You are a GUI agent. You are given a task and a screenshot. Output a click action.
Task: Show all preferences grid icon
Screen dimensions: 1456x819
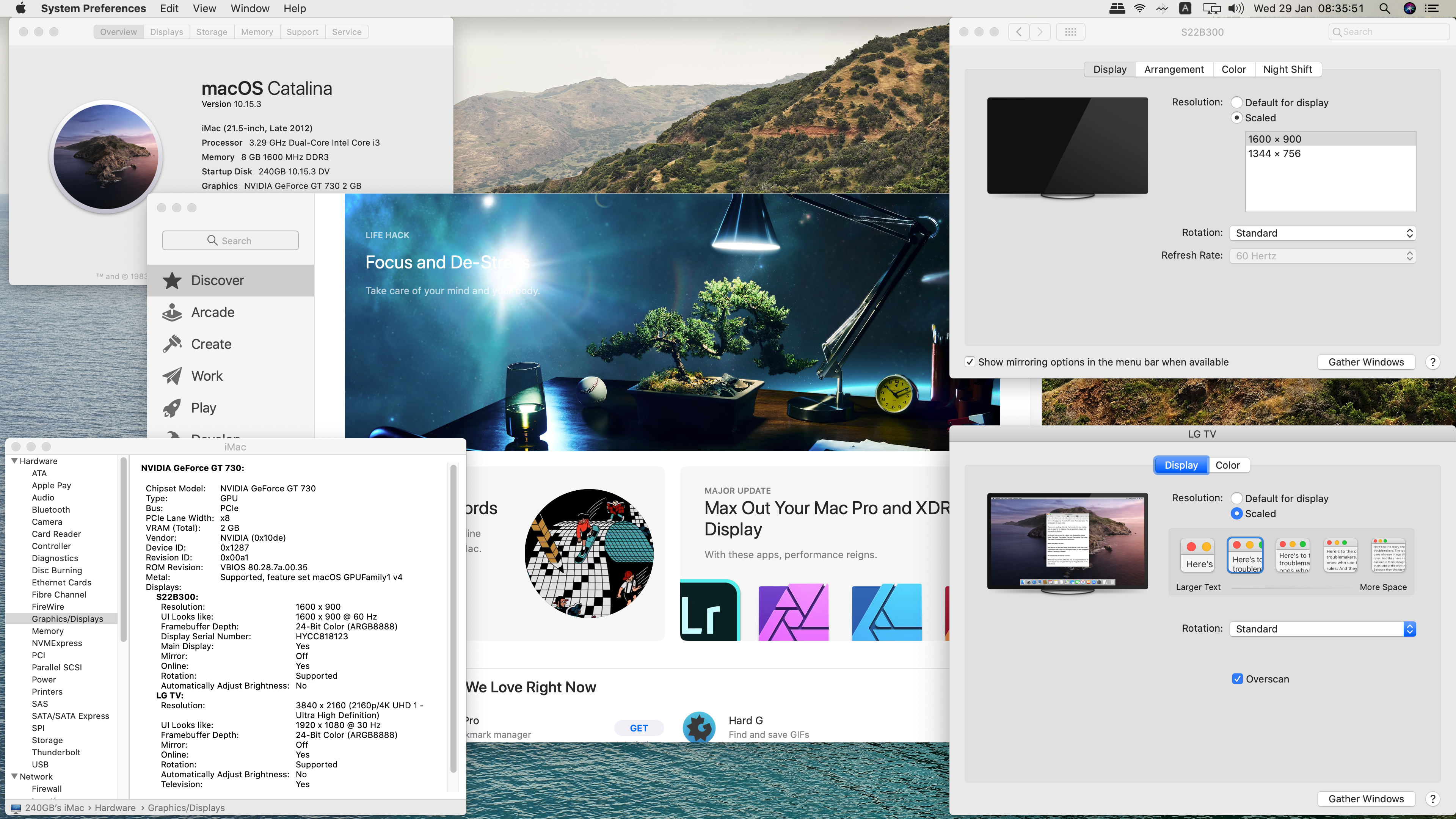click(1070, 31)
